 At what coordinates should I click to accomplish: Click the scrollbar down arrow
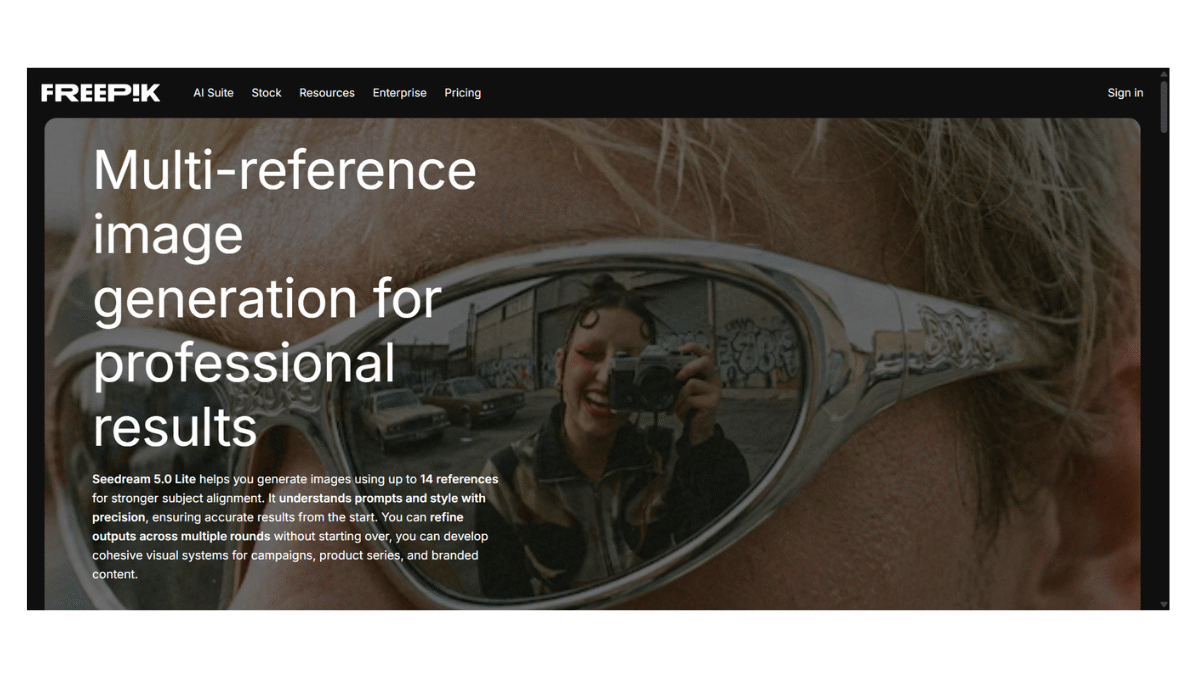click(1164, 604)
